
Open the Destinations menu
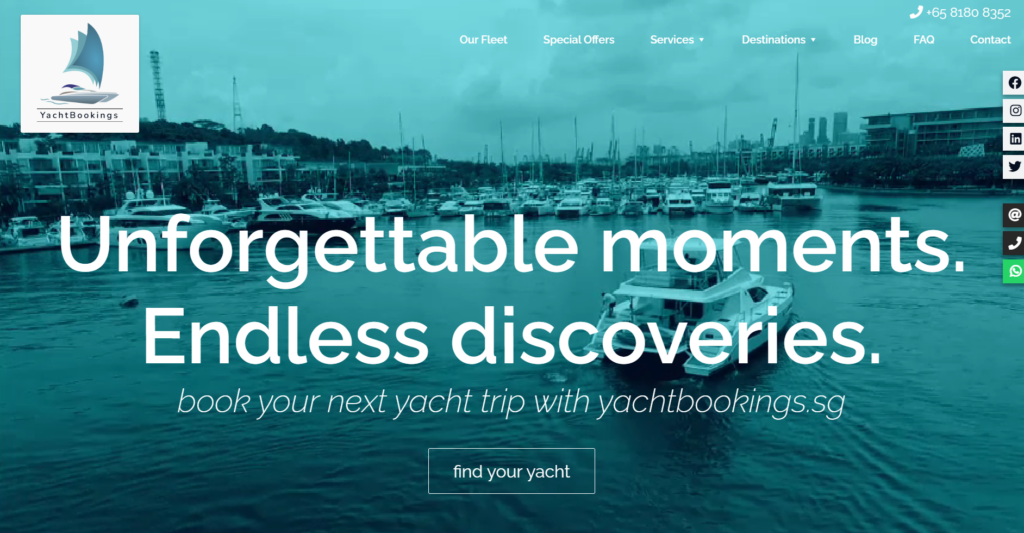click(x=773, y=40)
